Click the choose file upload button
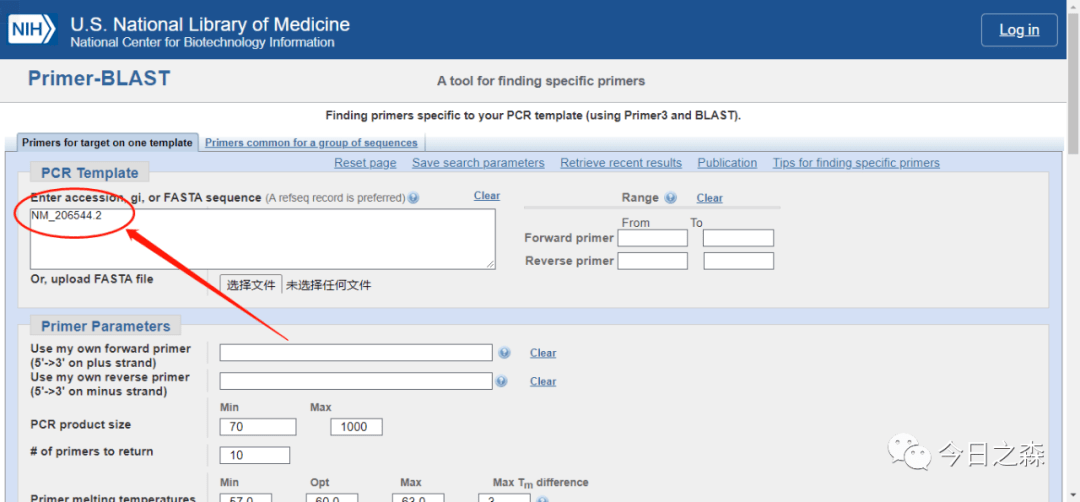This screenshot has width=1080, height=502. click(251, 284)
